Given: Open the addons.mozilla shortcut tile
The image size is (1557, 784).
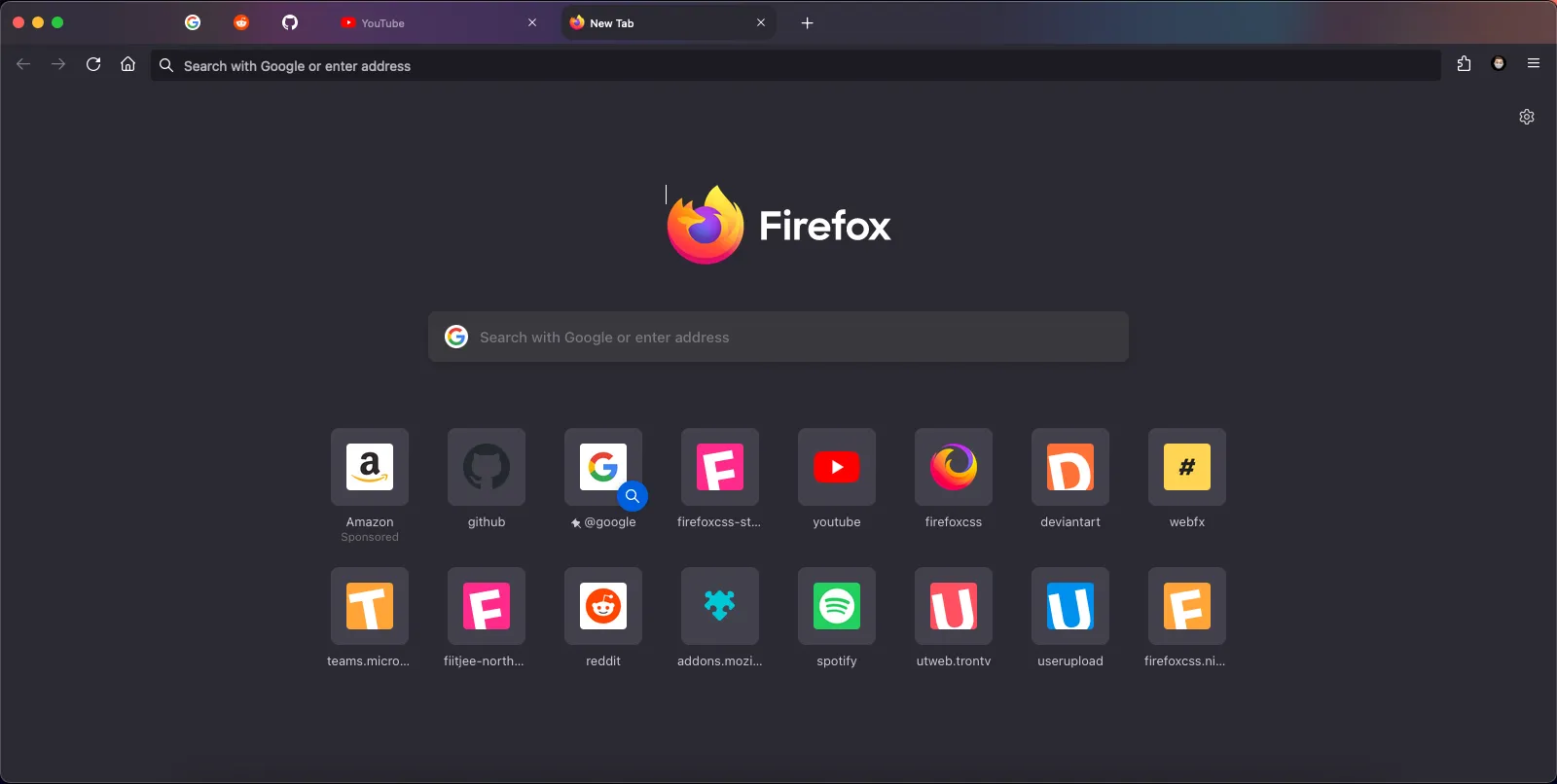Looking at the screenshot, I should tap(720, 607).
